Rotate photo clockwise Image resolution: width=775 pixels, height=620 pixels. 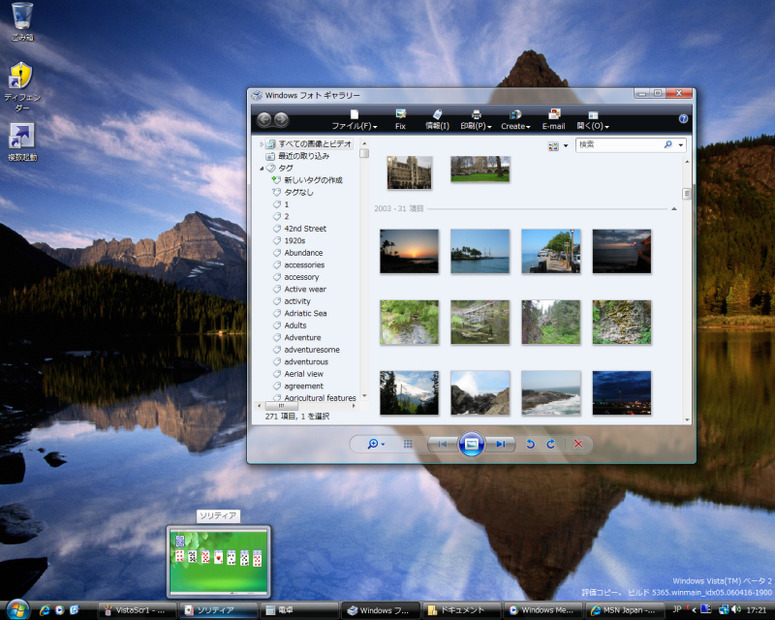coord(551,444)
